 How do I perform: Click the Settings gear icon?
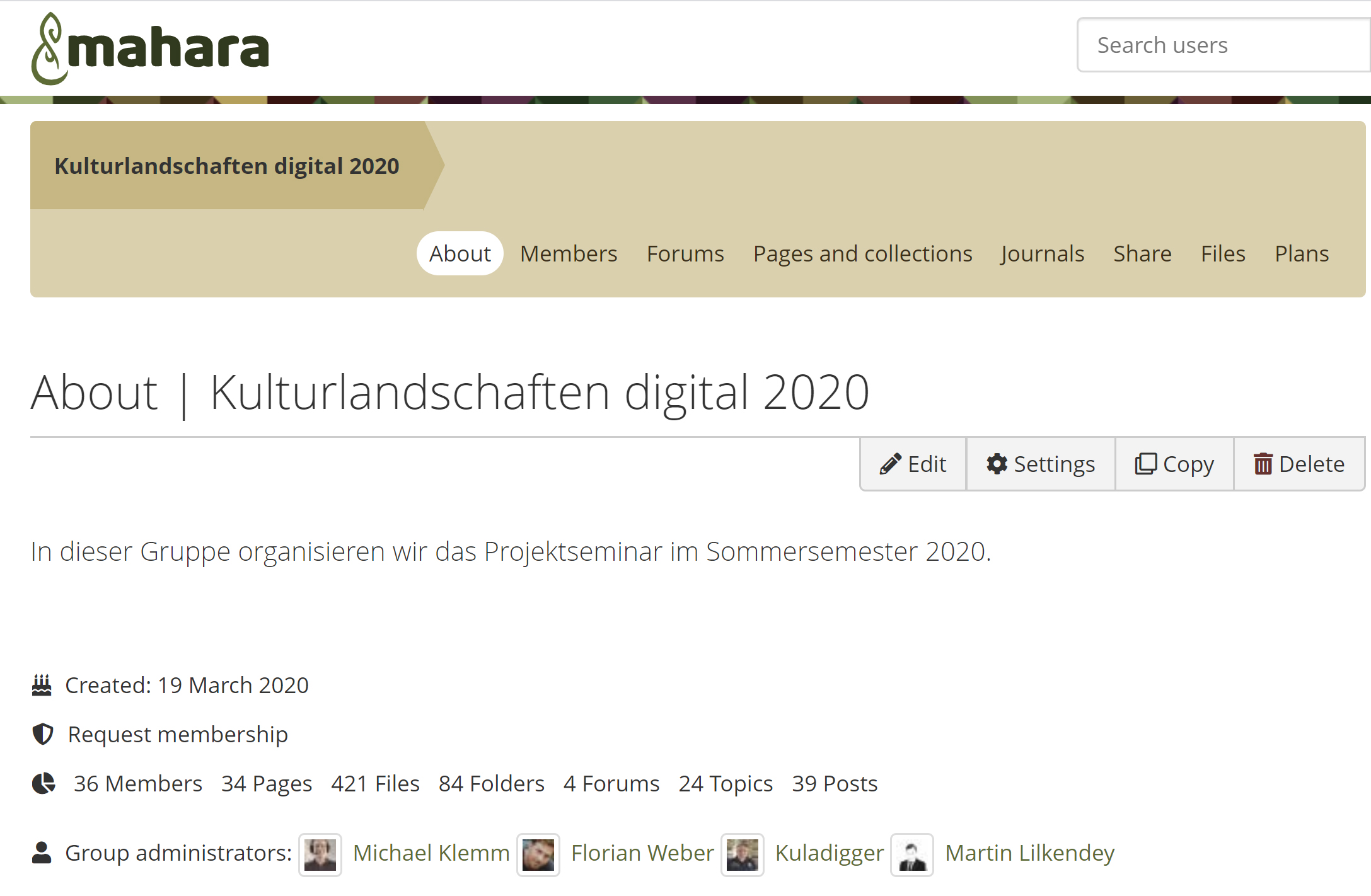click(997, 464)
